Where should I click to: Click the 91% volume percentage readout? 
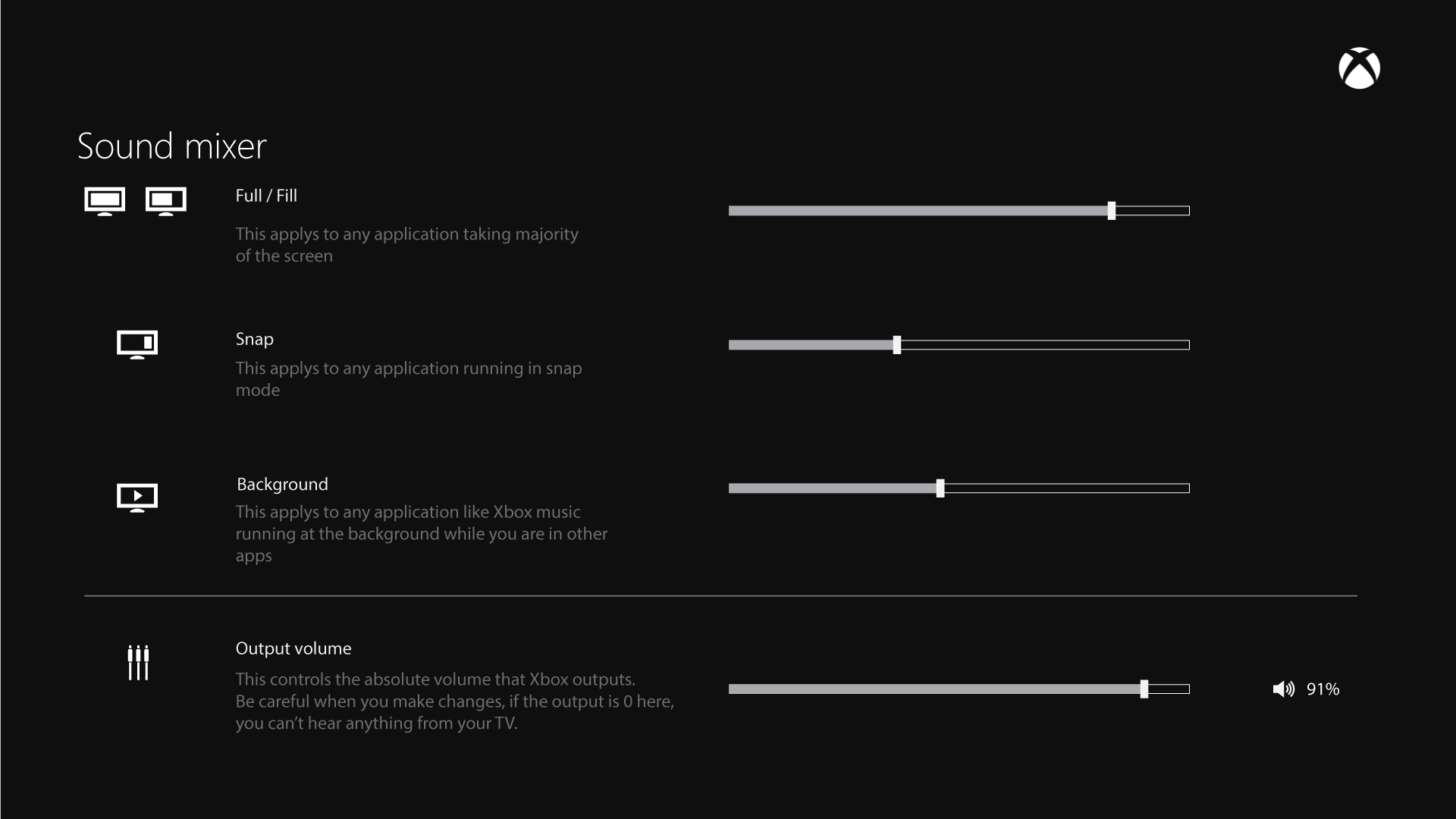1323,689
